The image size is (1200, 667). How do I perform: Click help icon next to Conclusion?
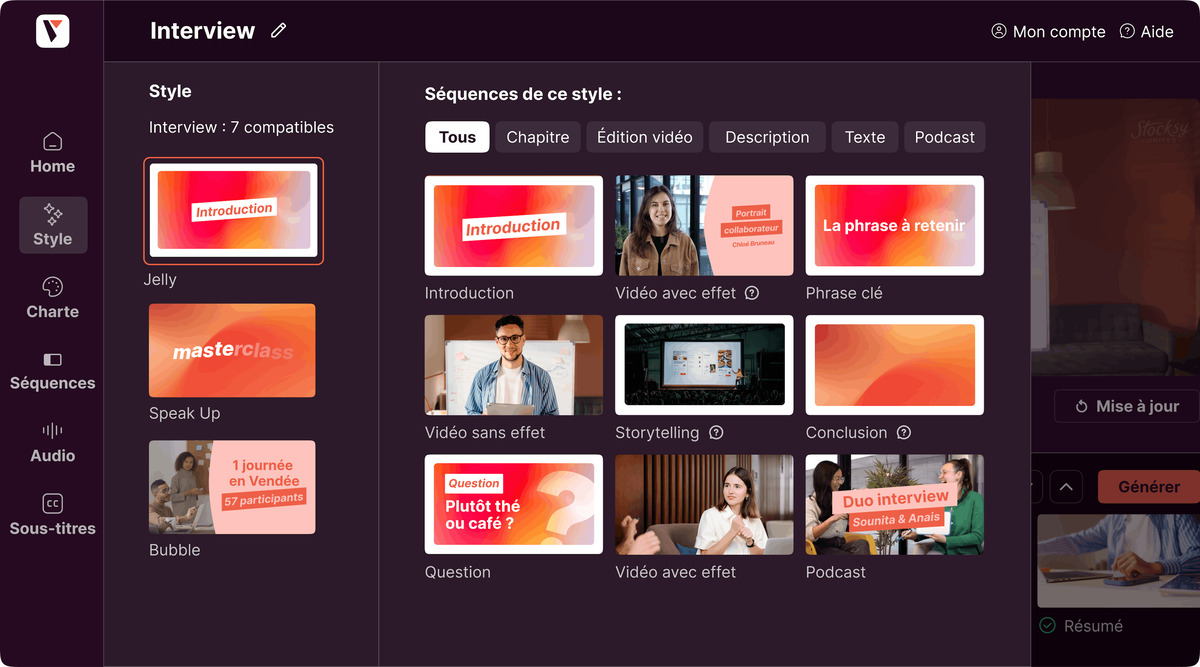pyautogui.click(x=904, y=433)
